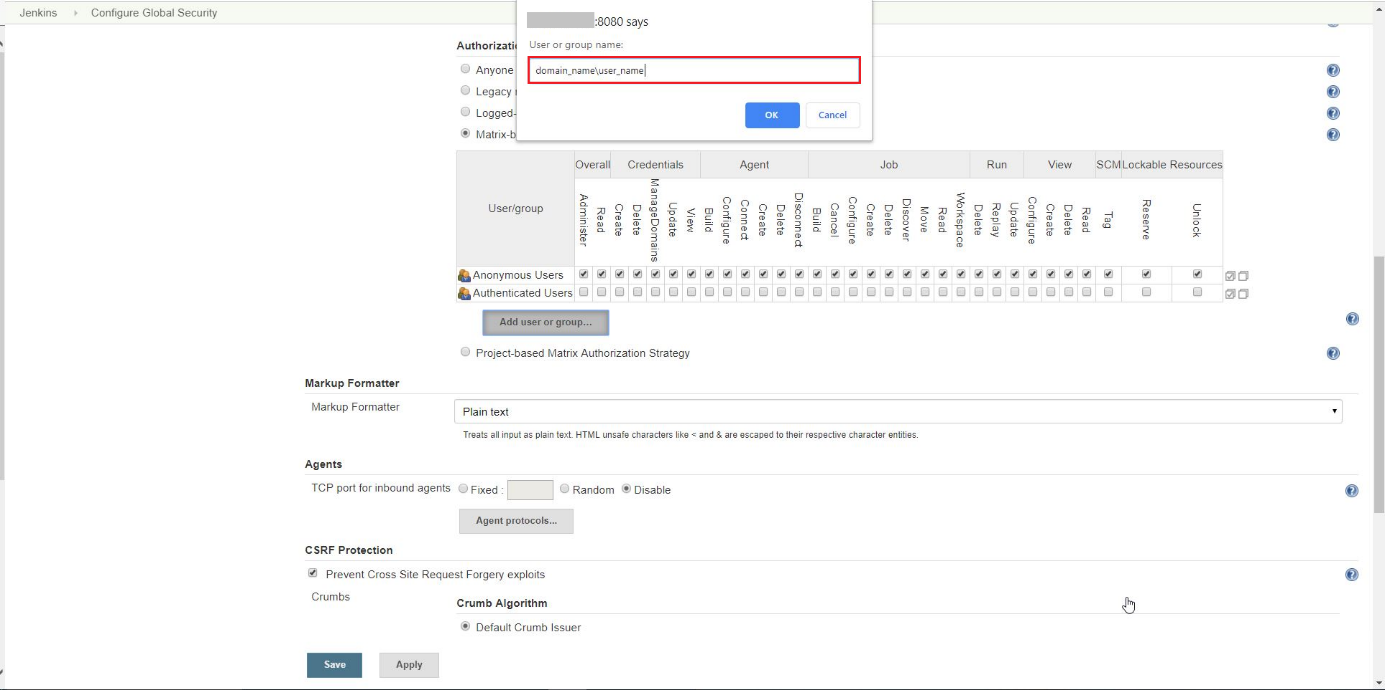Click breadcrumb arrow after Jenkins
This screenshot has height=690, width=1385.
pyautogui.click(x=76, y=13)
